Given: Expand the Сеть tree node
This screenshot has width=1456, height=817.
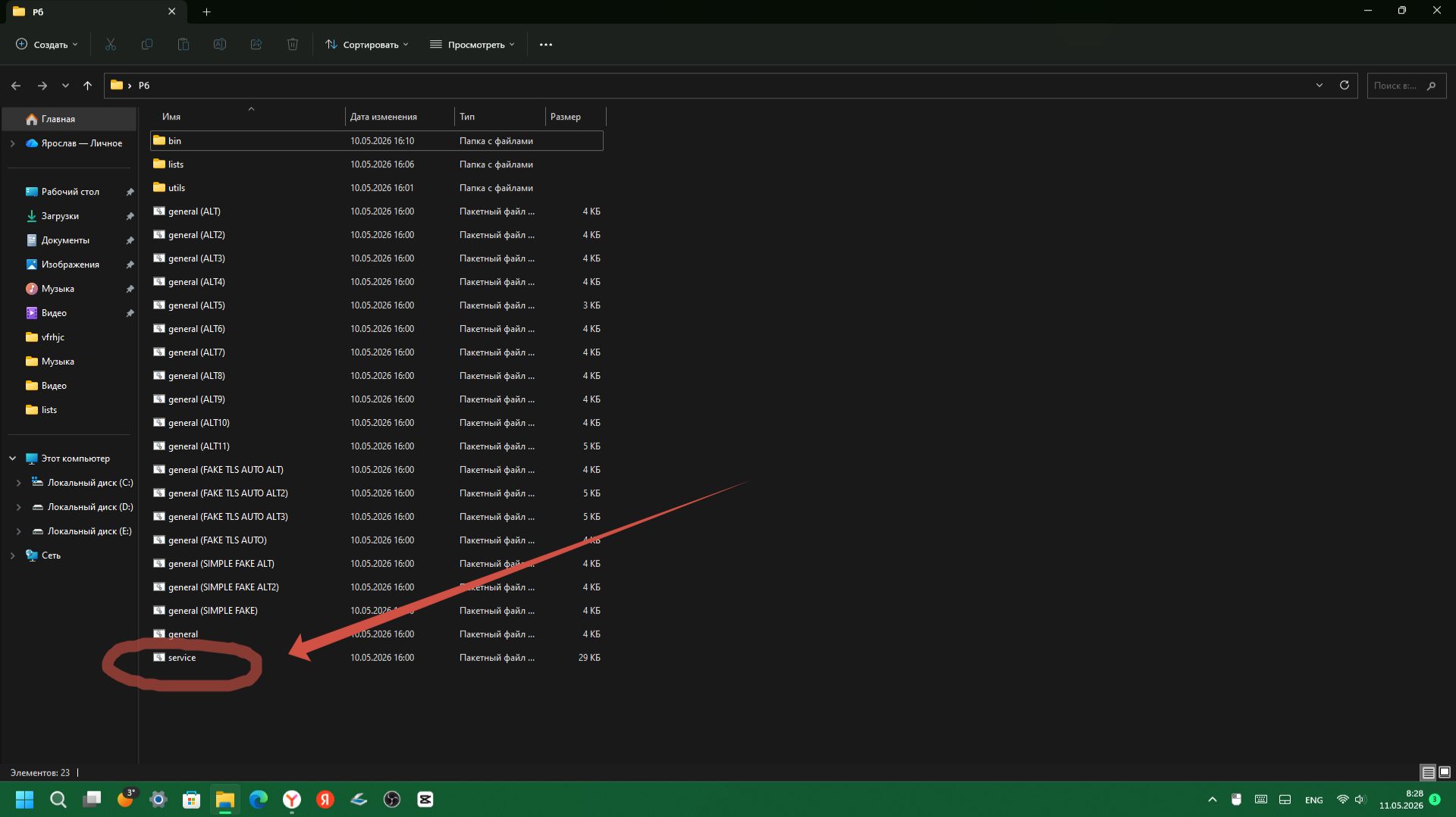Looking at the screenshot, I should (12, 556).
